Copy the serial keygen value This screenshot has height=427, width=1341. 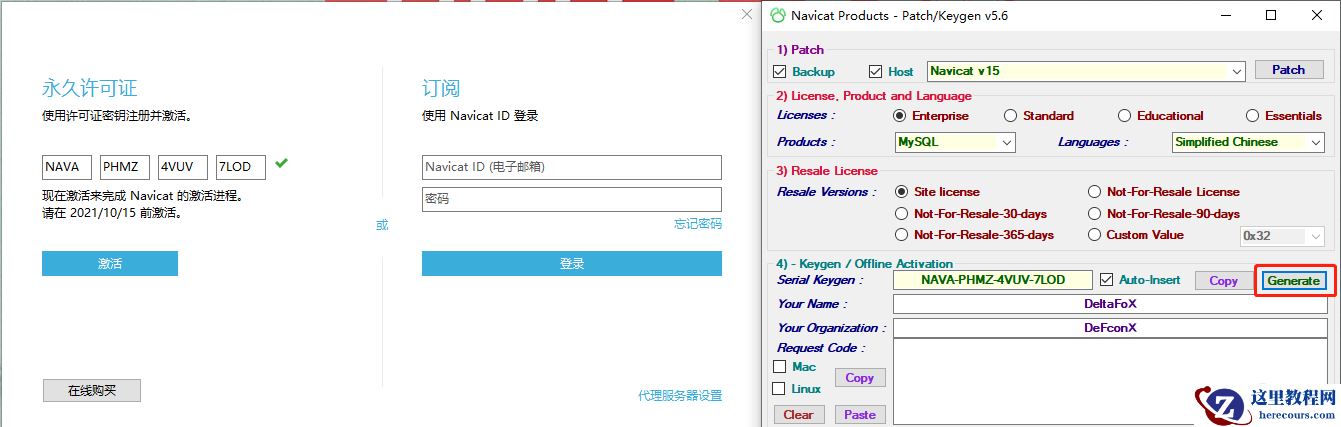tap(1223, 281)
